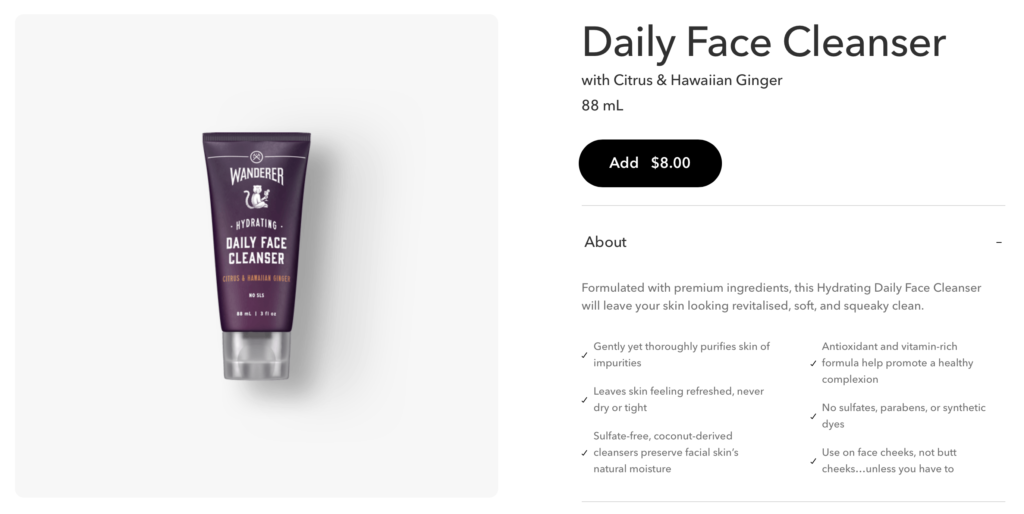Screen dimensions: 1024x514
Task: Click the Add $8.00 button
Action: (x=650, y=163)
